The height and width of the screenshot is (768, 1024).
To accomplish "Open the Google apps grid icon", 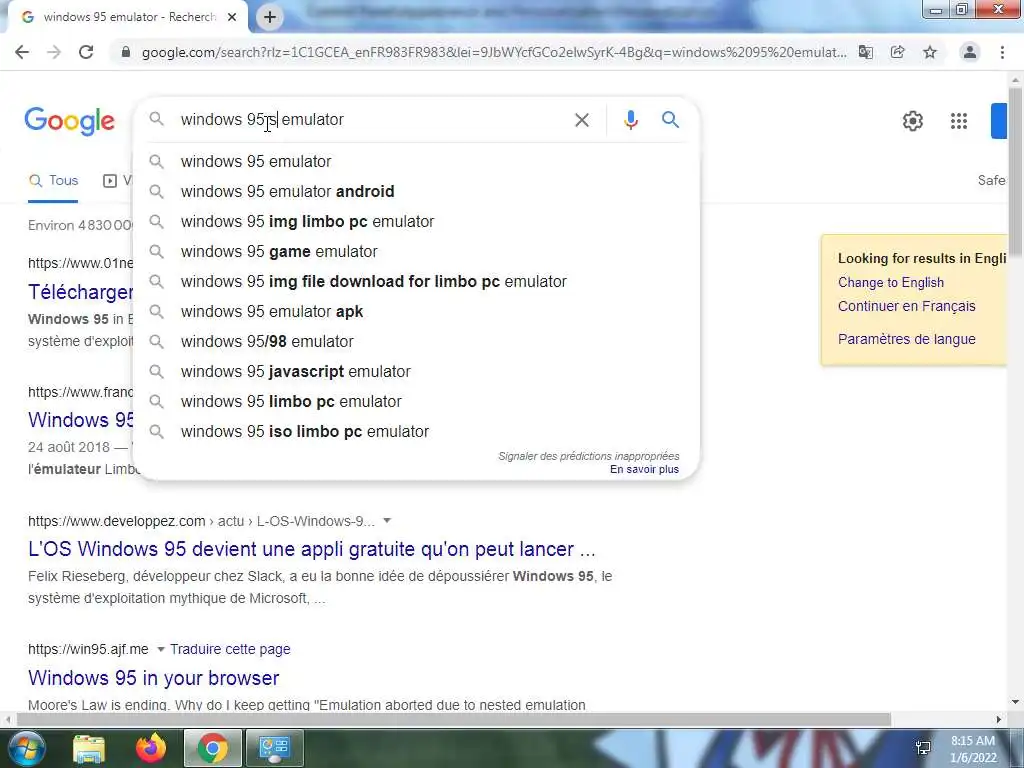I will 959,121.
